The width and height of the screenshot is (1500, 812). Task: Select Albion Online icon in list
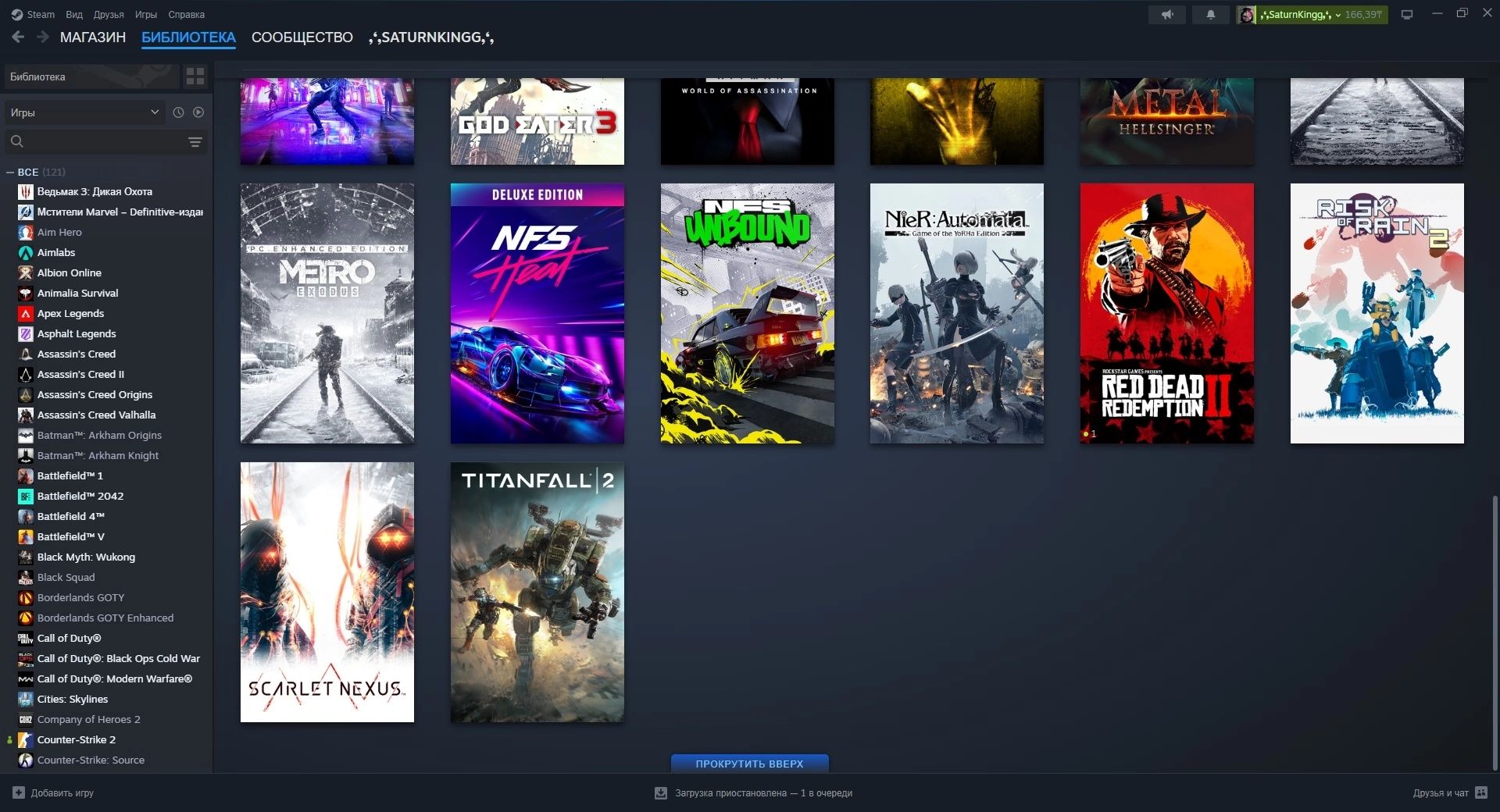click(x=26, y=272)
